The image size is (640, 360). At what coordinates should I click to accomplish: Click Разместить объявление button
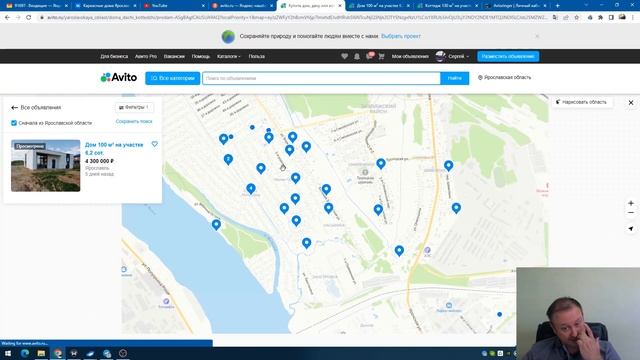[x=508, y=56]
